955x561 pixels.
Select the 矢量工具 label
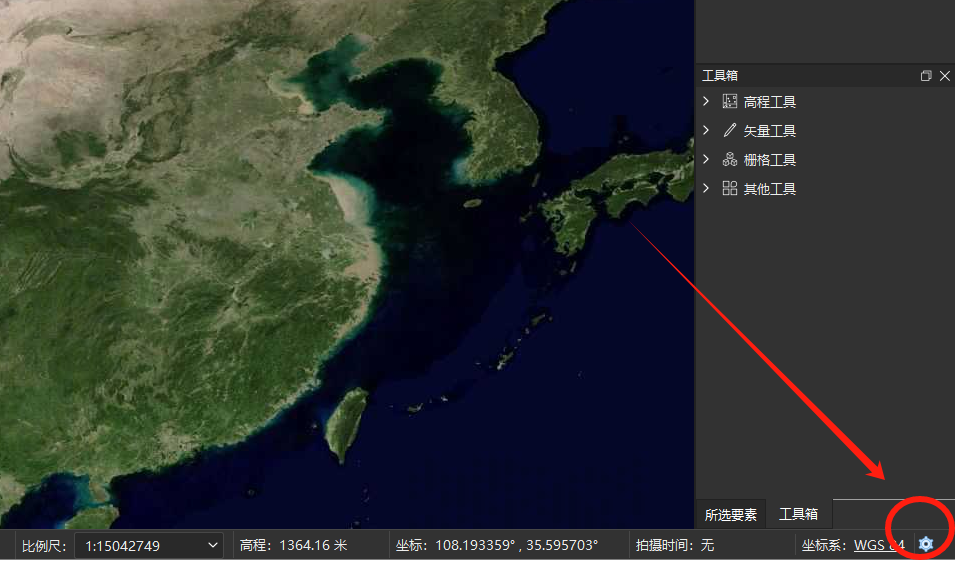tap(770, 131)
